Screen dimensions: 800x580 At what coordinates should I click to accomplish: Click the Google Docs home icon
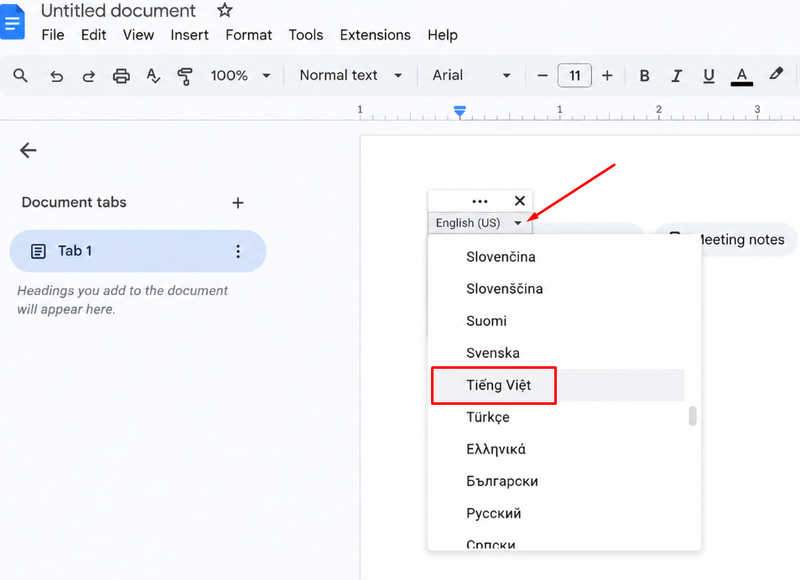[12, 21]
